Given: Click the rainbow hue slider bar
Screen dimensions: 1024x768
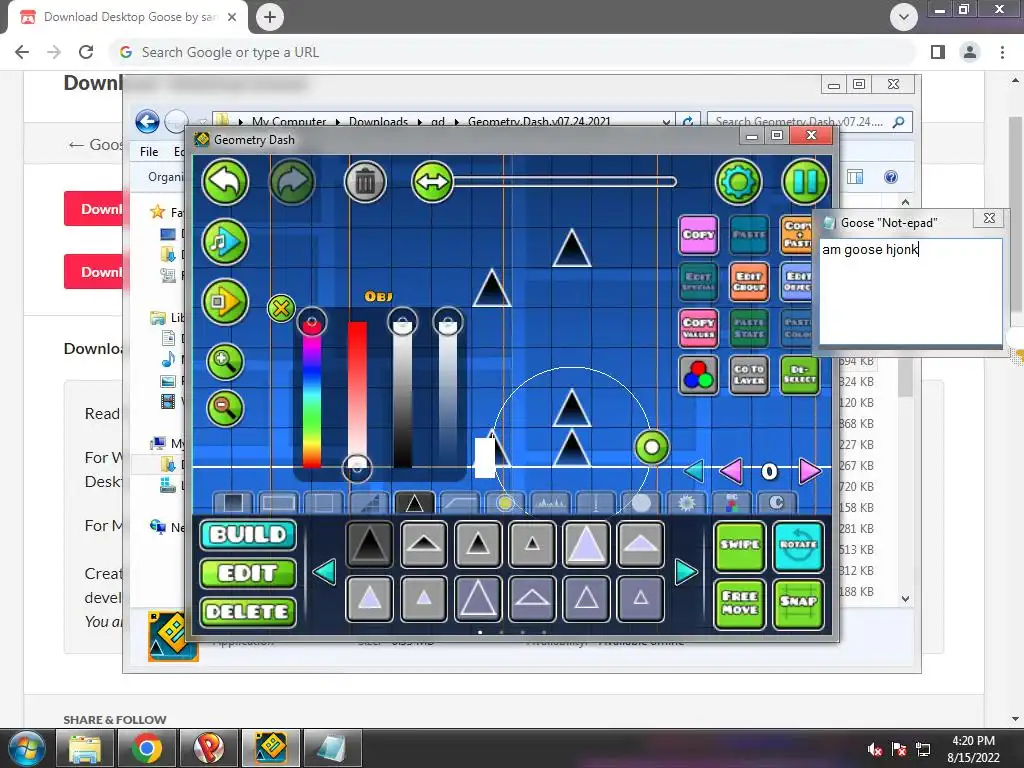Looking at the screenshot, I should (312, 394).
